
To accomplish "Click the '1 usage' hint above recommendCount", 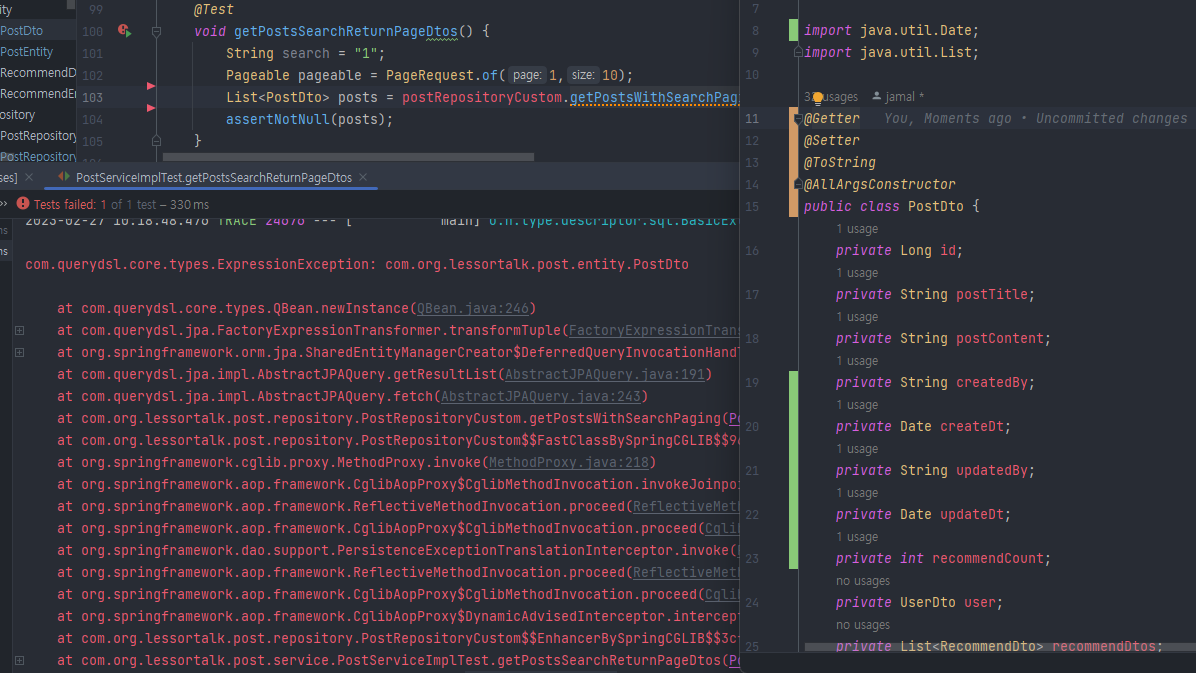I will click(x=857, y=537).
